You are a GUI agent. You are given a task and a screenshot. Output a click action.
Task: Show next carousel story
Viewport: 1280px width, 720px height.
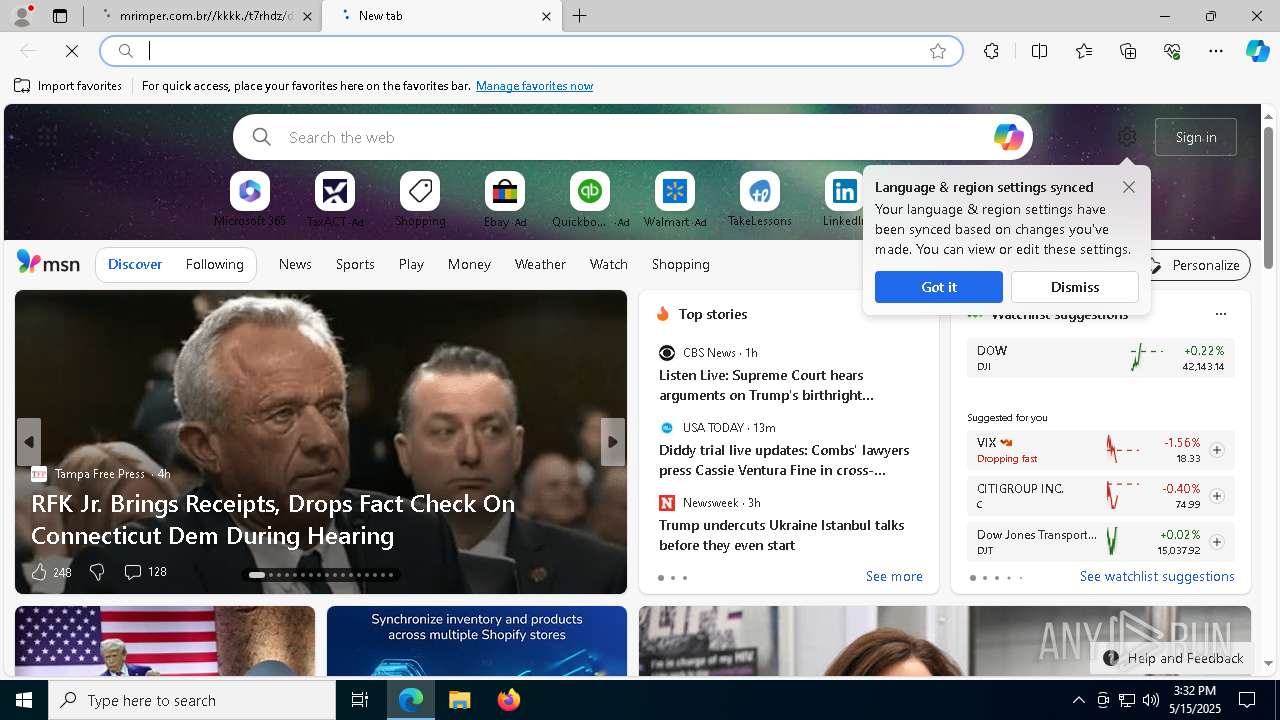pyautogui.click(x=613, y=442)
